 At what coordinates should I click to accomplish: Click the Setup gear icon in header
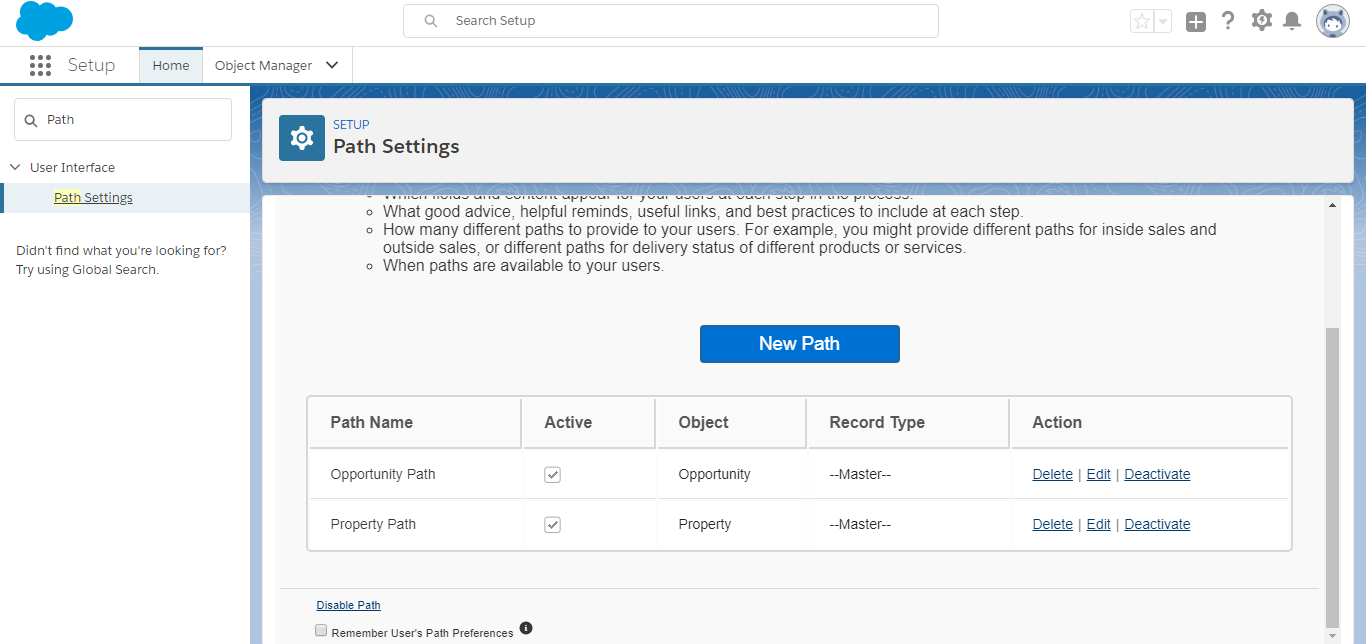(x=1262, y=20)
